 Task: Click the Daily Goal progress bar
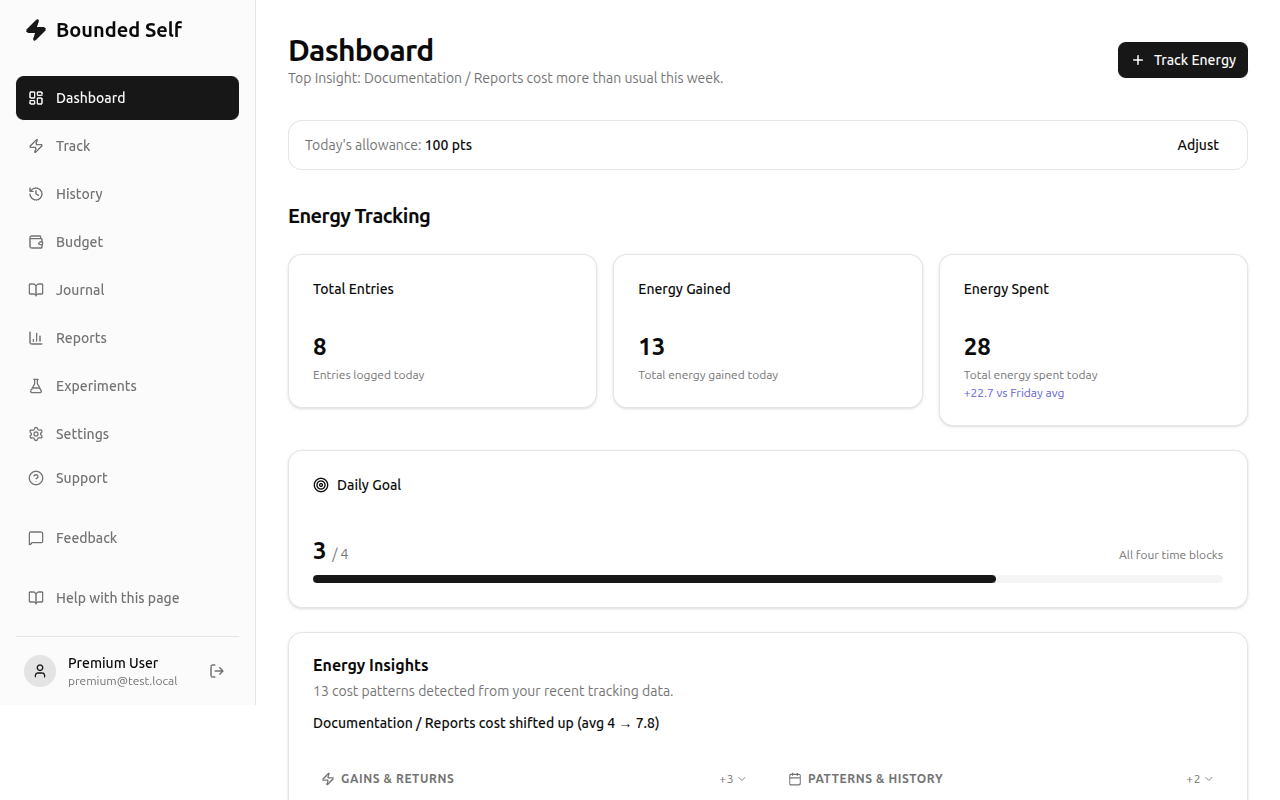point(767,578)
